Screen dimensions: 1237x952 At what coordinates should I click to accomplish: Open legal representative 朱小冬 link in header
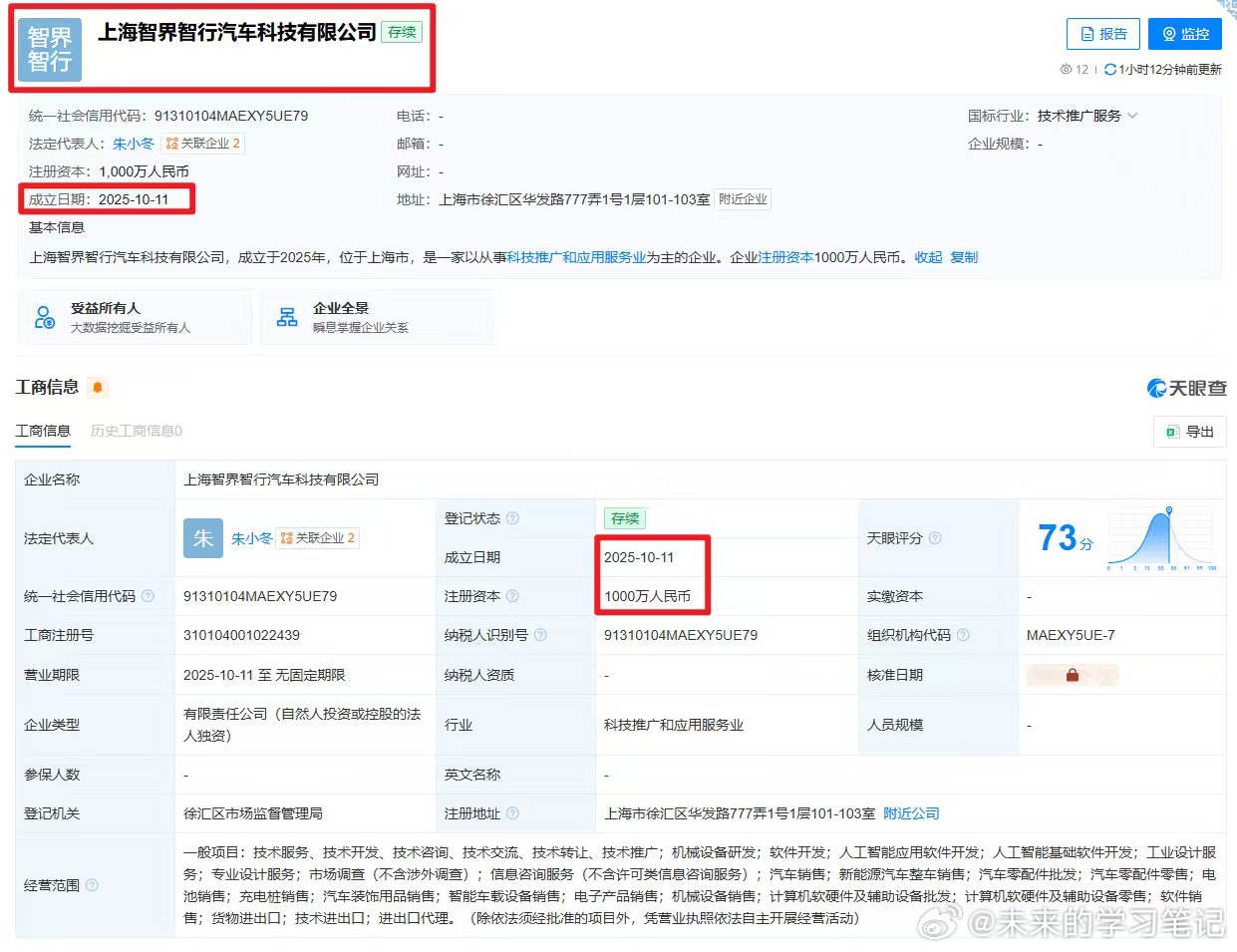[134, 144]
